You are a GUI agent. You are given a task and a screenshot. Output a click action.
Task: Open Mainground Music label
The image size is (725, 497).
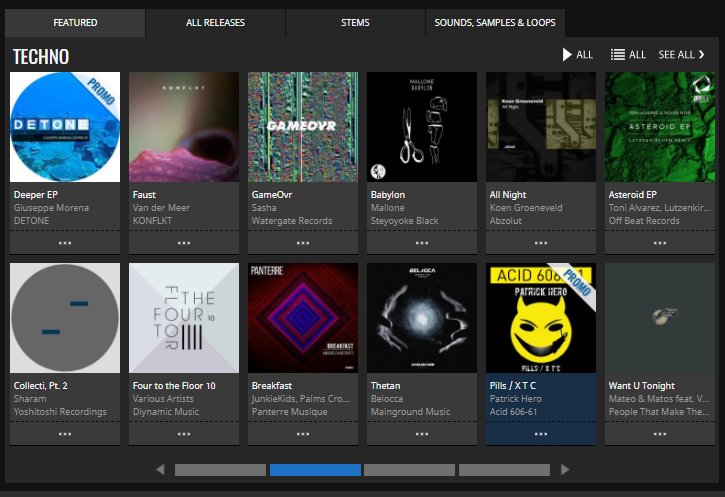pos(411,411)
